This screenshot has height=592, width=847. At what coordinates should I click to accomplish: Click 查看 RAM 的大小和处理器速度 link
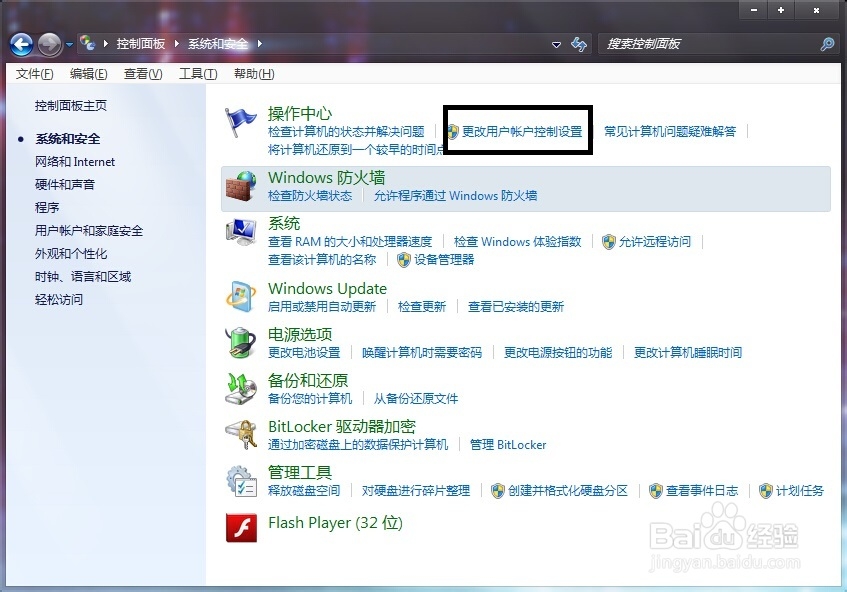[x=350, y=241]
